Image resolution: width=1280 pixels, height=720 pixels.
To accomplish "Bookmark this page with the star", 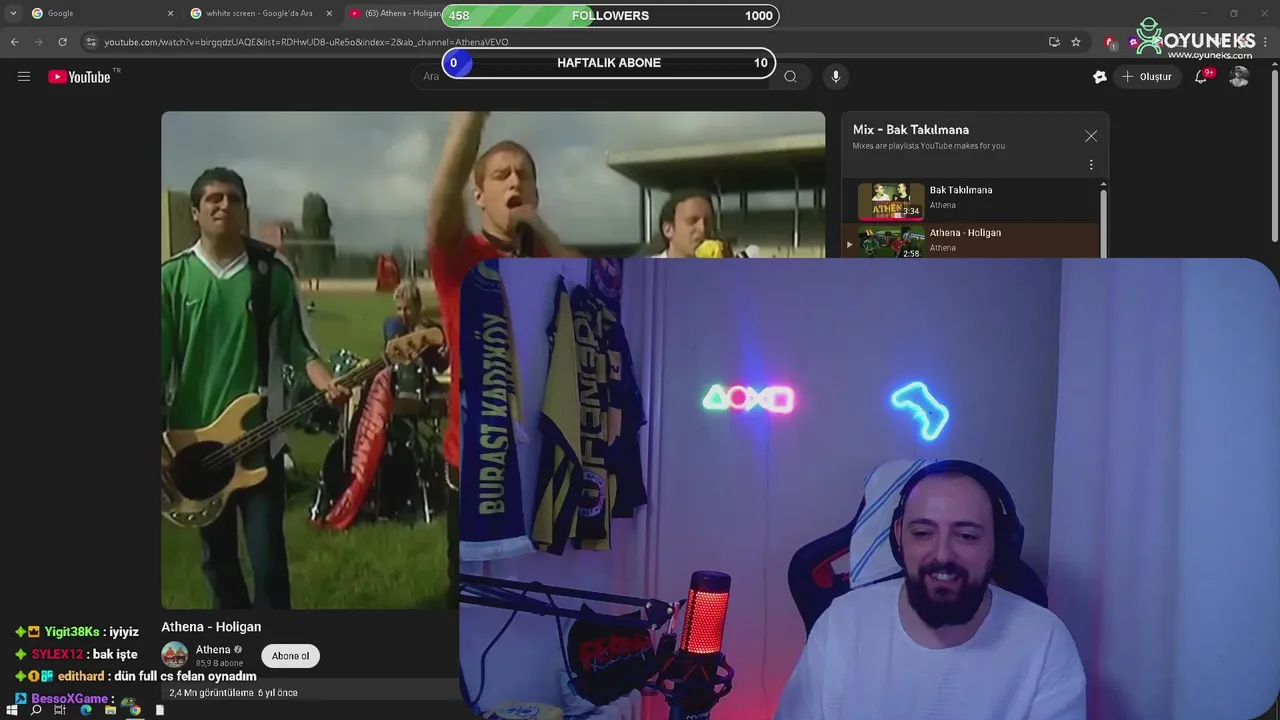I will (1076, 42).
